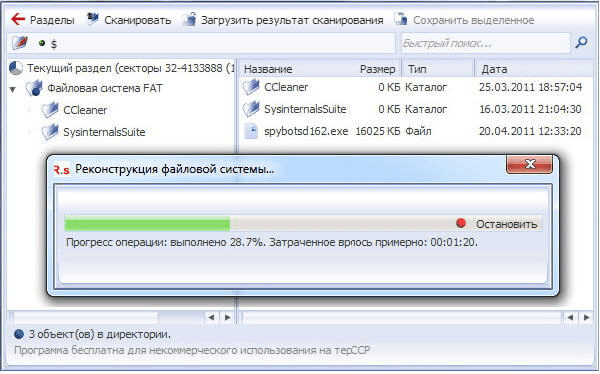Start scanning with Сканировать text button

point(137,20)
